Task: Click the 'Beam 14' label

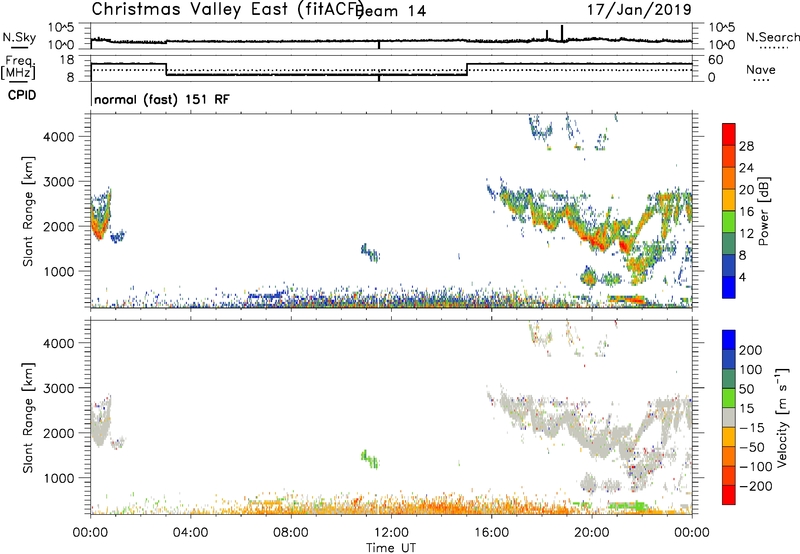Action: click(391, 11)
